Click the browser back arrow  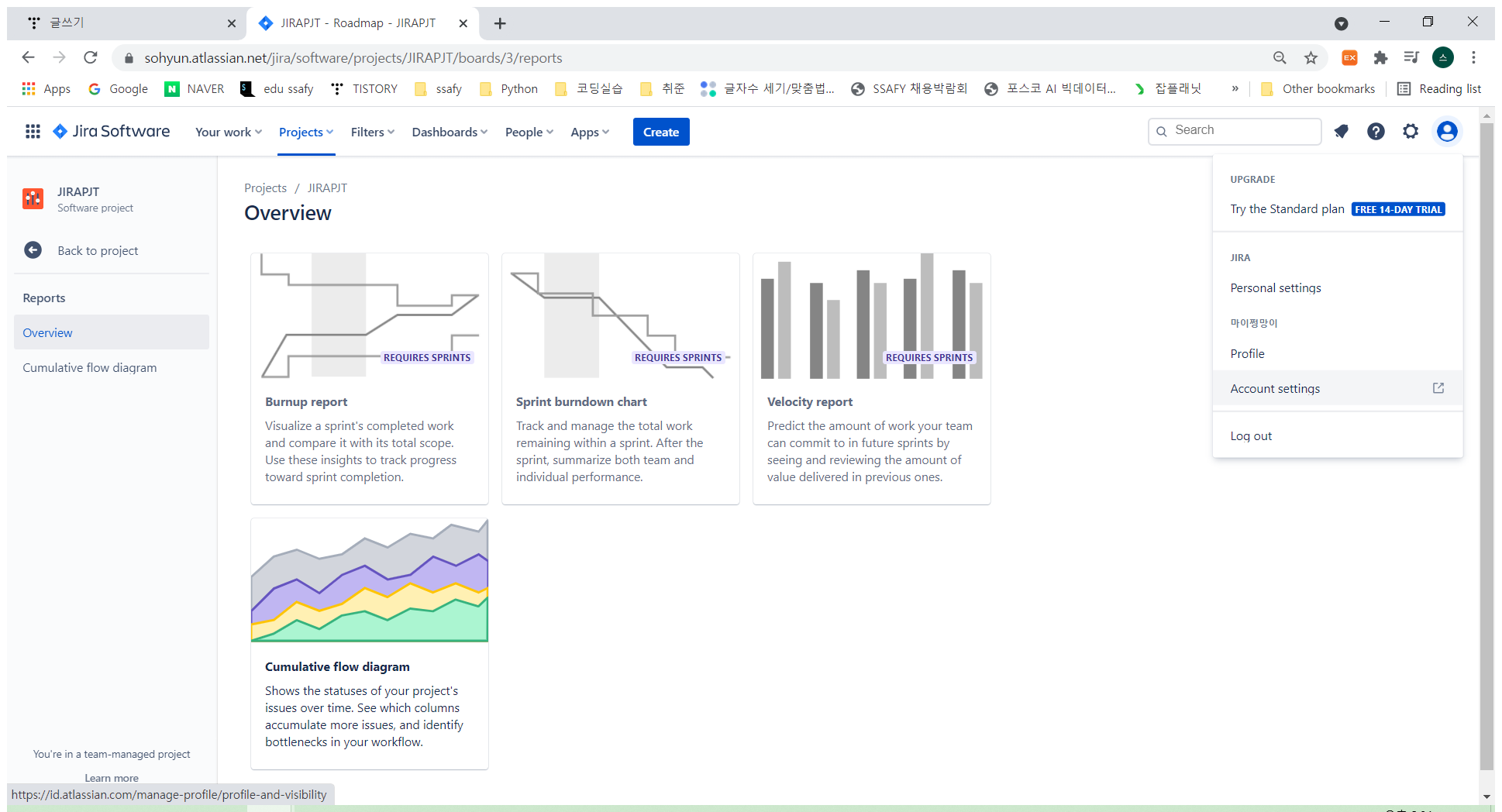[x=28, y=57]
